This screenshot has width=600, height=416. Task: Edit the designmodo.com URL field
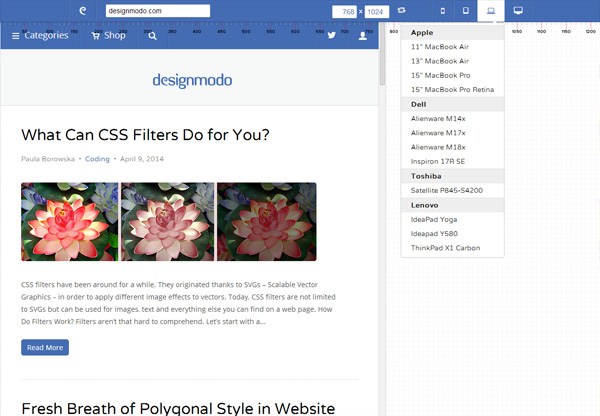click(158, 11)
